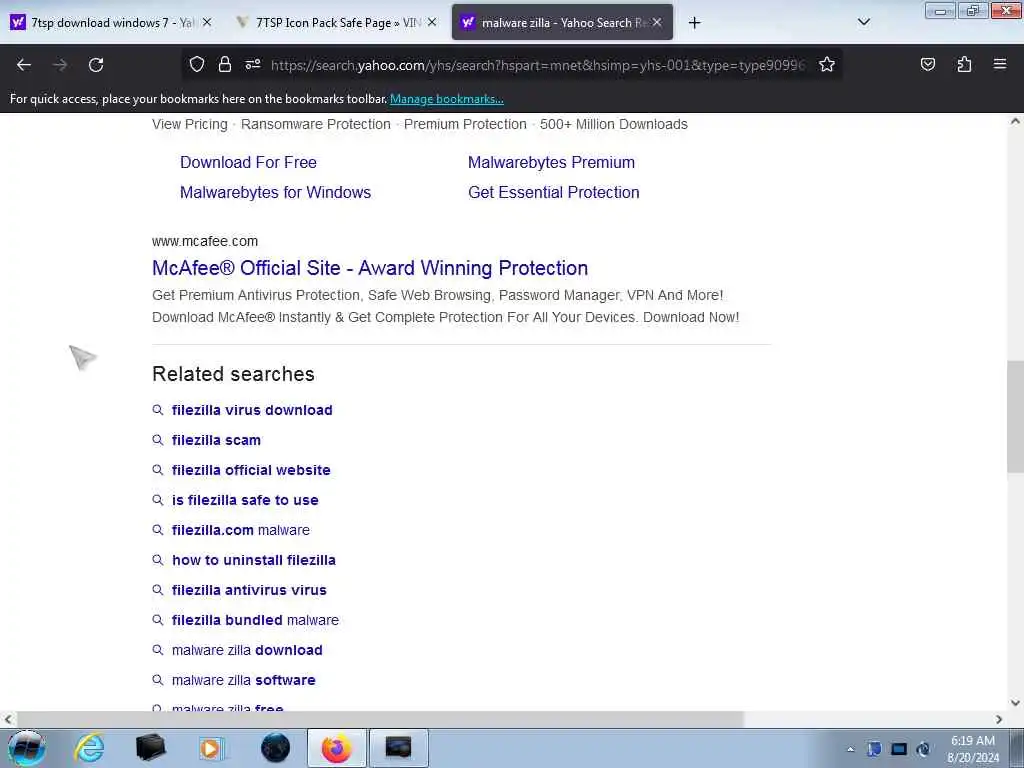Search how to uninstall filezilla

tap(253, 560)
